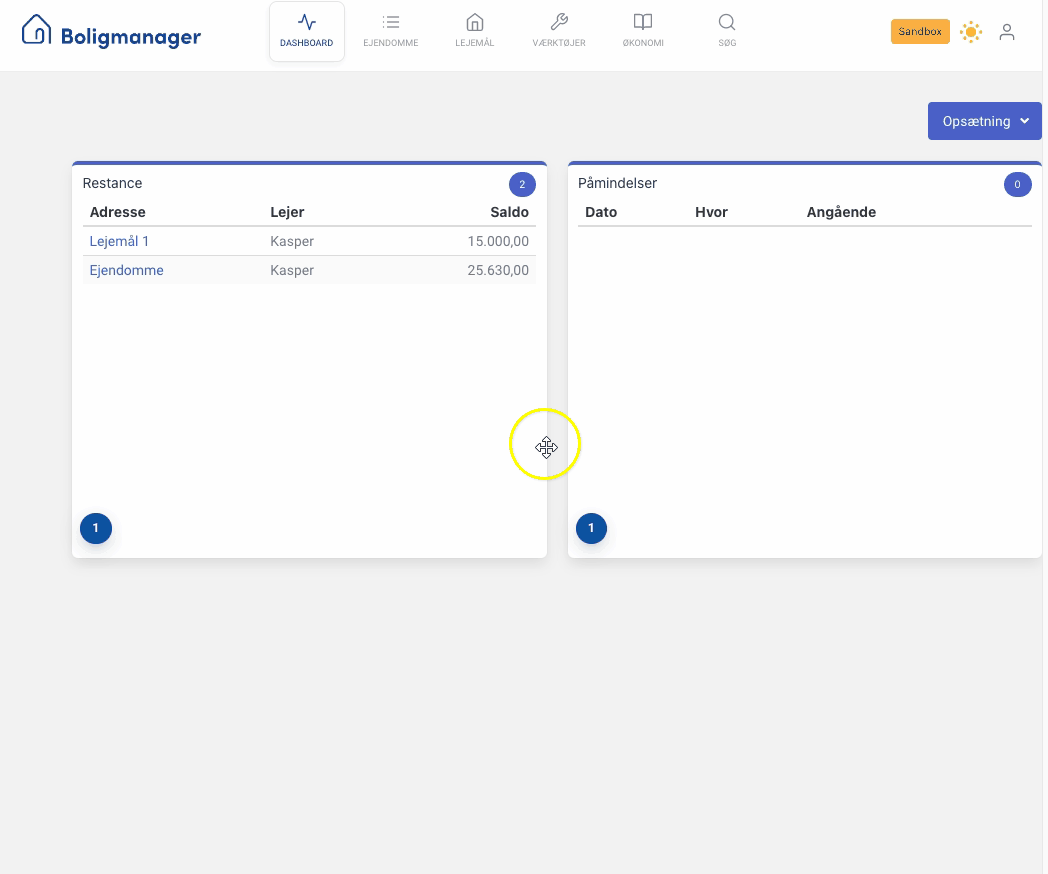Go to the Ejendomme tab
This screenshot has width=1048, height=874.
point(391,31)
